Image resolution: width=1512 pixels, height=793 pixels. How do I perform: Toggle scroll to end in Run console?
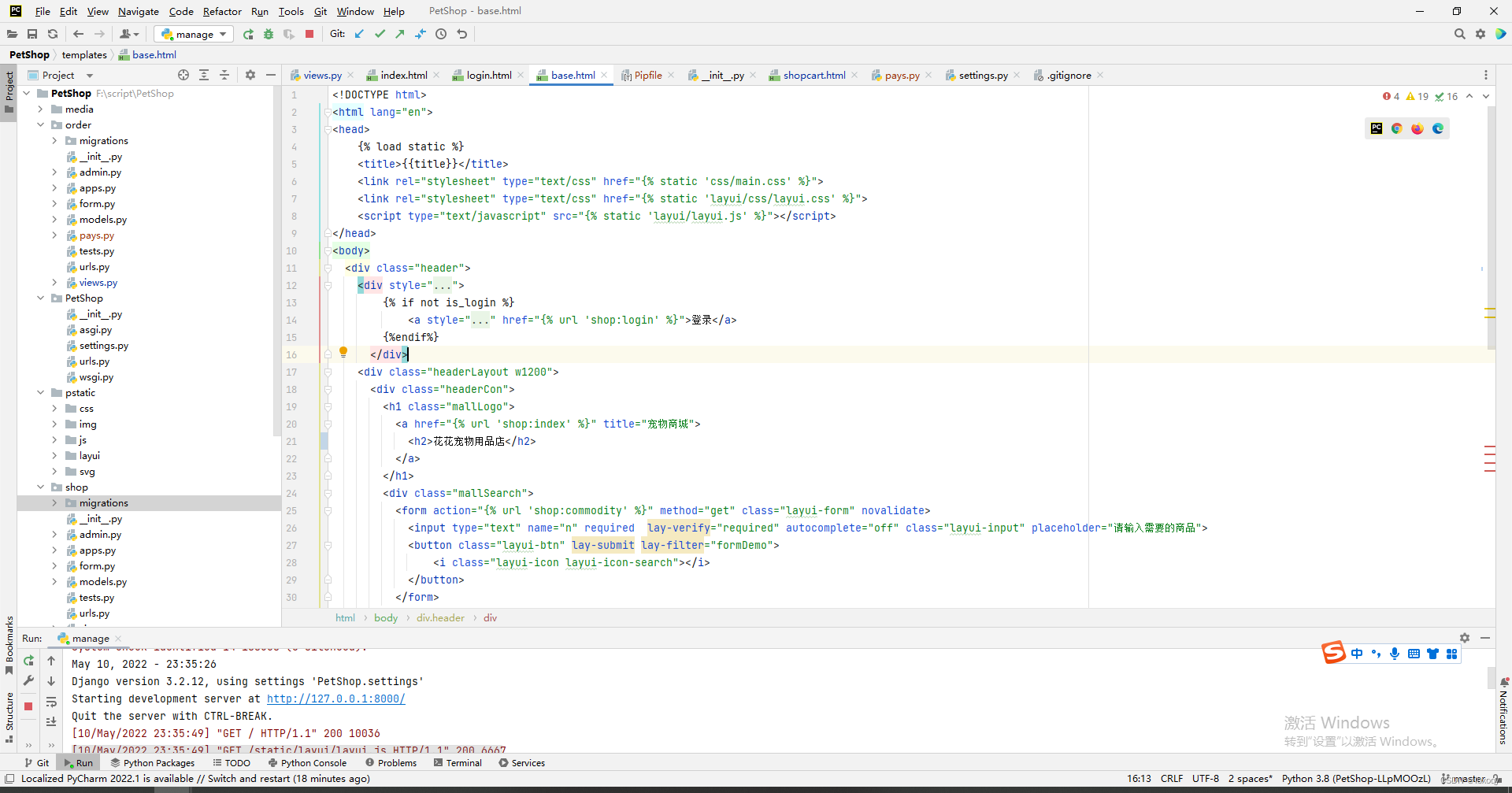tap(51, 721)
